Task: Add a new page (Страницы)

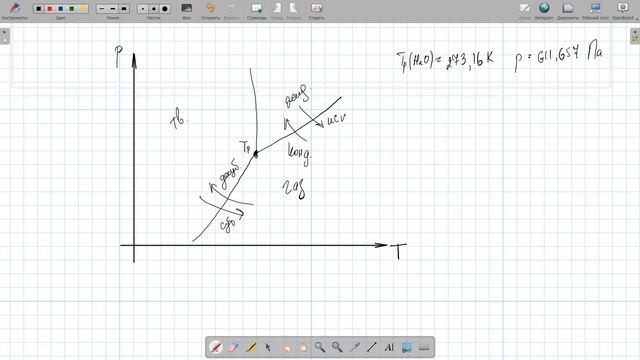Action: coord(257,8)
